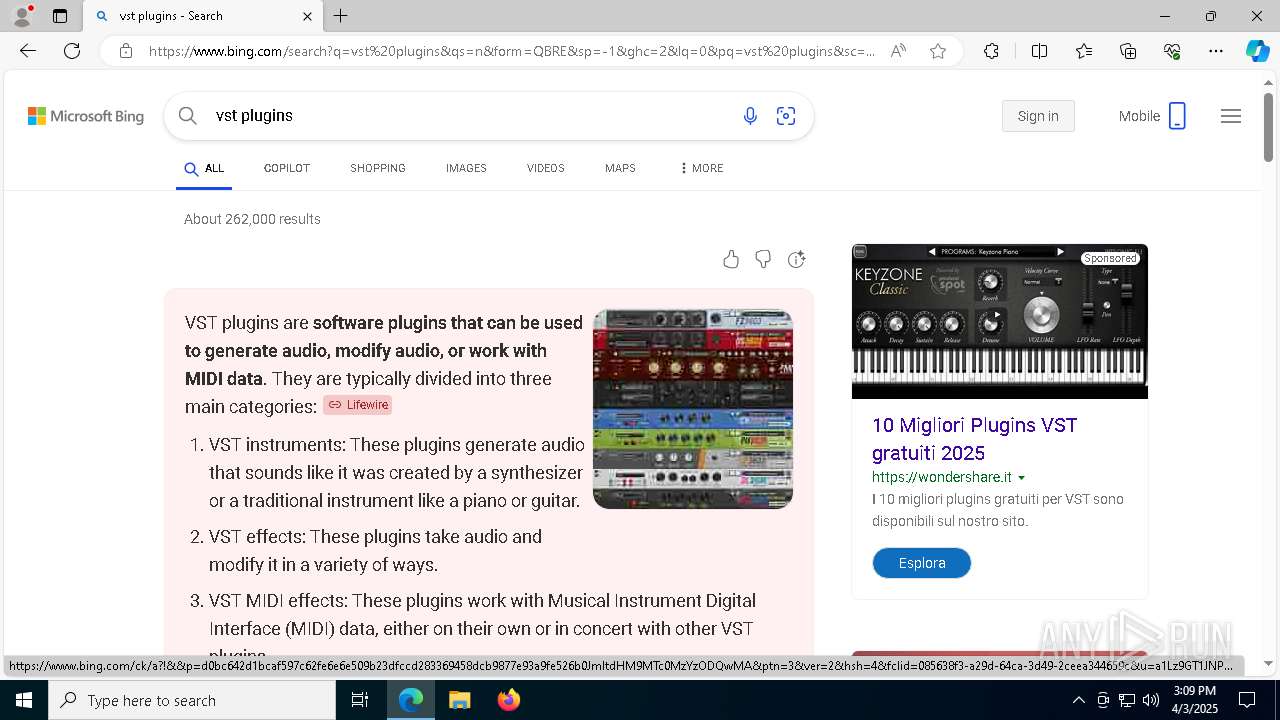Switch to the COPILOT tab
The height and width of the screenshot is (720, 1280).
(x=287, y=168)
